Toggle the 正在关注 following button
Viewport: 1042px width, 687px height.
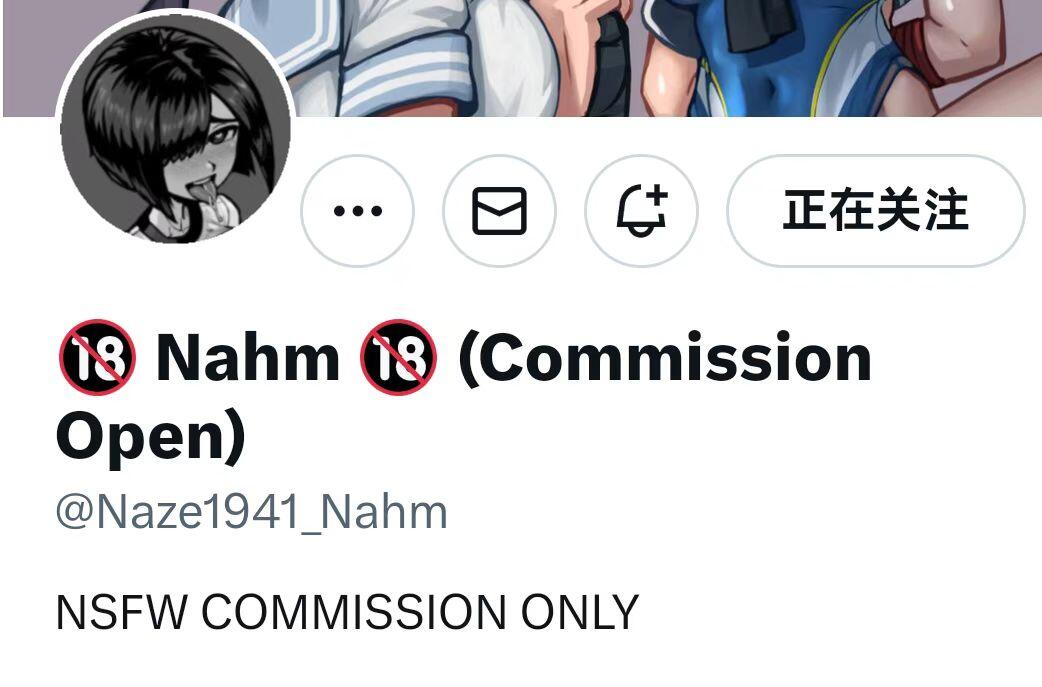click(876, 211)
